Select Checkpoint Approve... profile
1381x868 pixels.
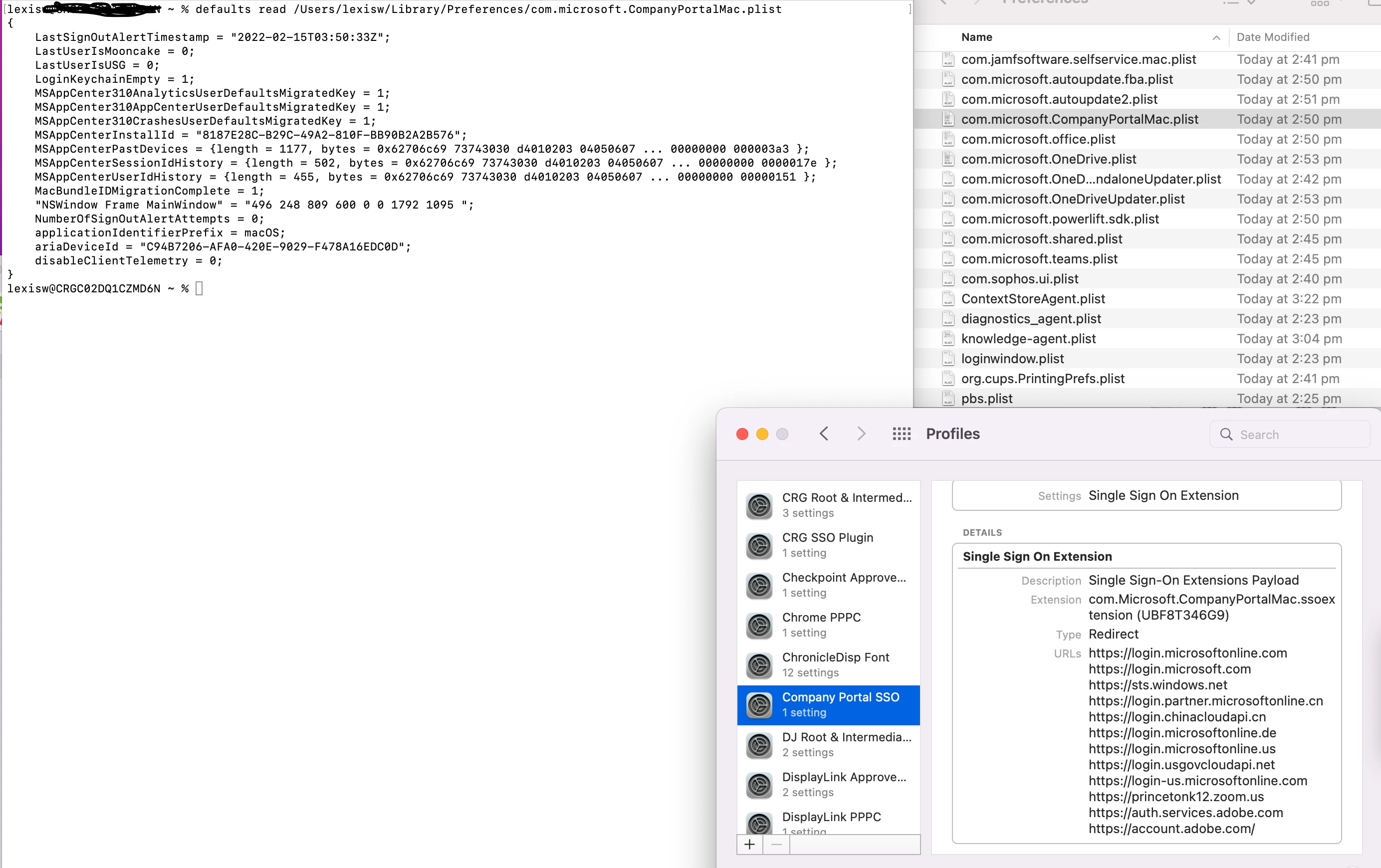coord(828,585)
